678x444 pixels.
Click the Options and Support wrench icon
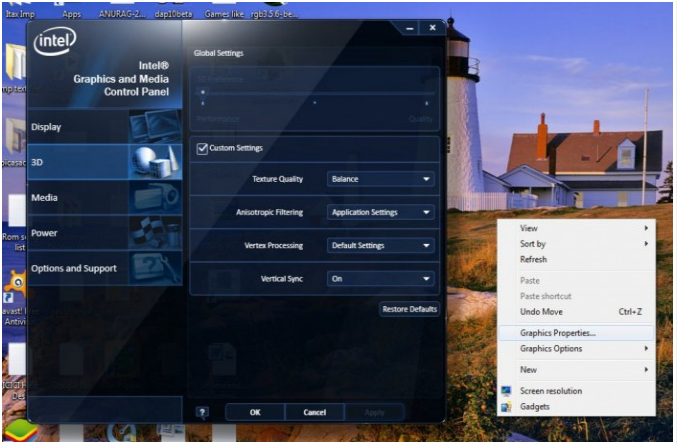click(x=155, y=268)
